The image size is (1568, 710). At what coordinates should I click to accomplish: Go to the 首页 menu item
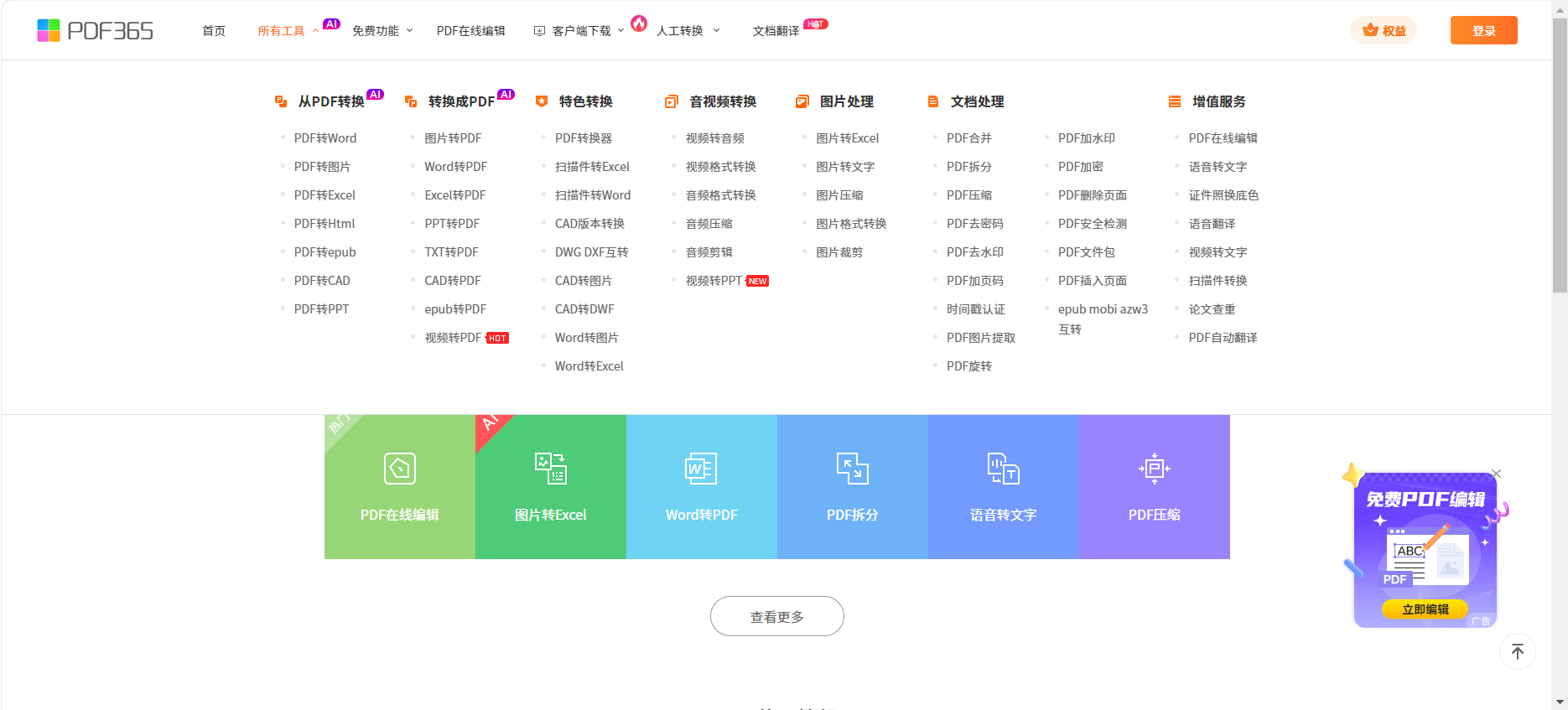pyautogui.click(x=214, y=31)
